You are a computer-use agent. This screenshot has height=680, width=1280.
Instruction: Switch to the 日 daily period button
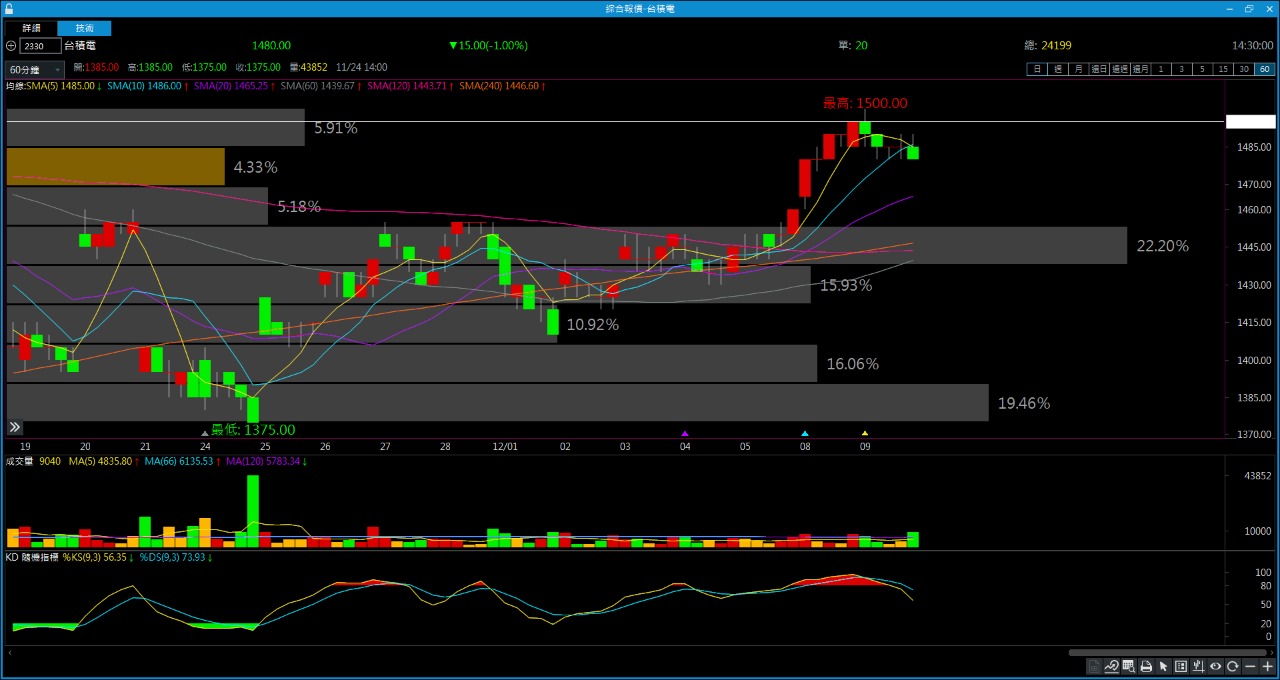point(1037,69)
